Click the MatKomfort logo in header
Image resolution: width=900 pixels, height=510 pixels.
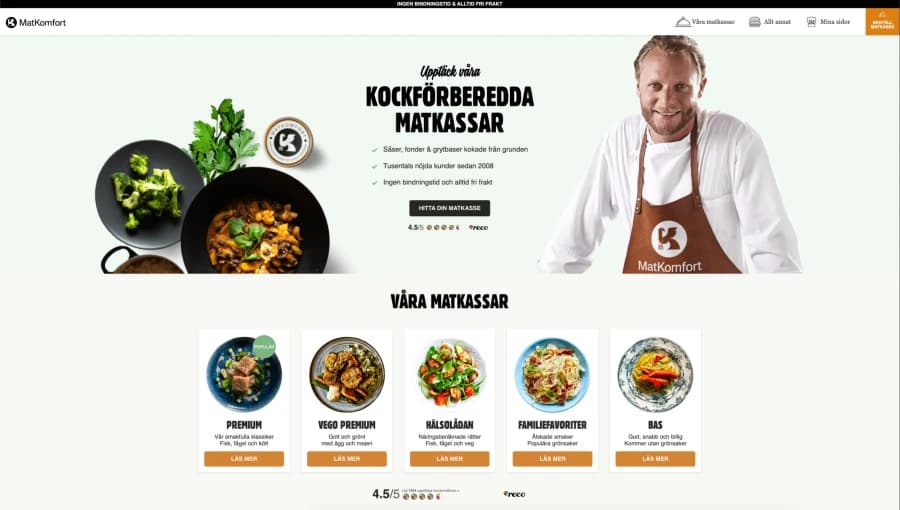[x=36, y=22]
